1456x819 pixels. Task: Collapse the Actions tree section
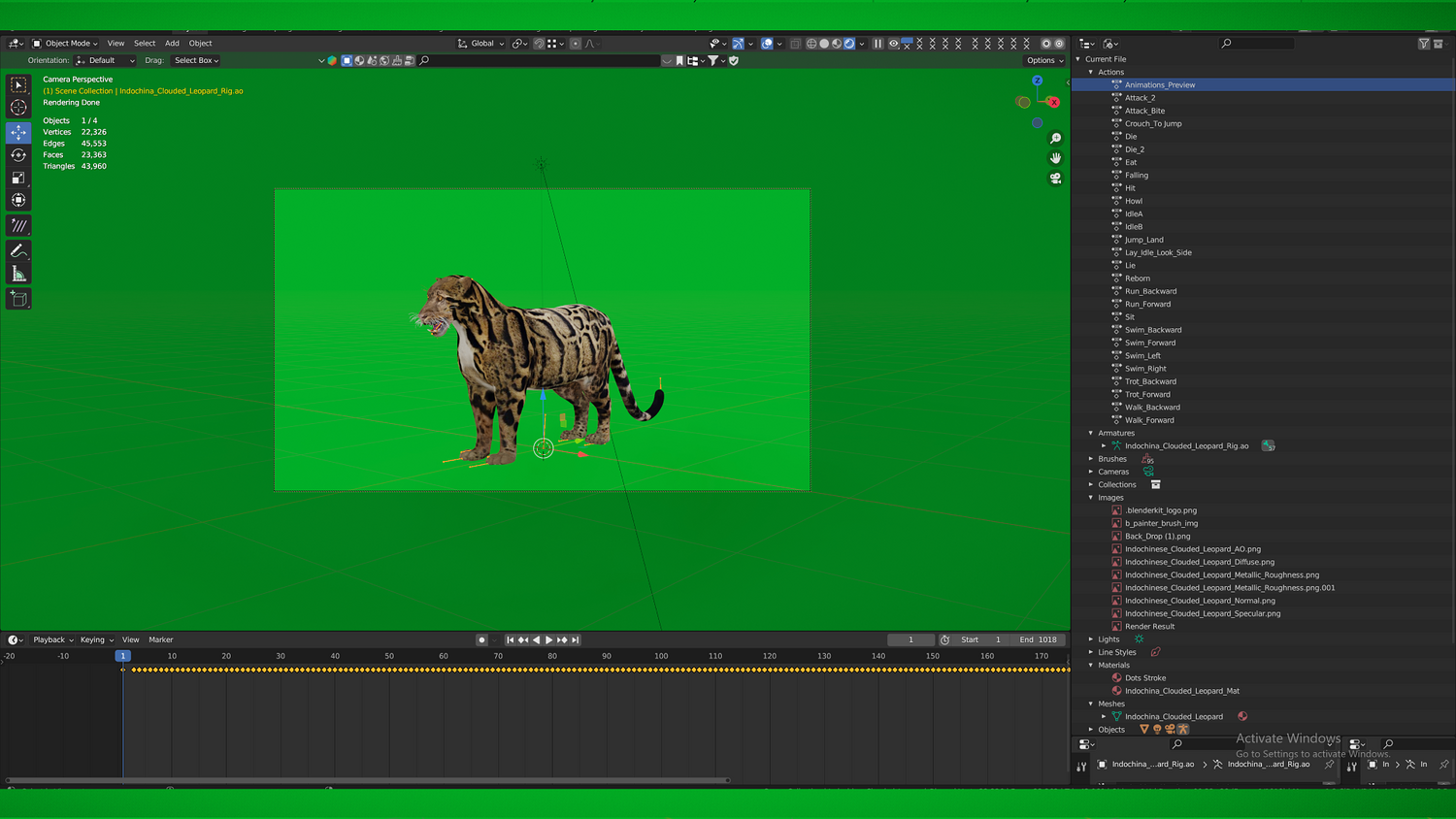(1091, 72)
